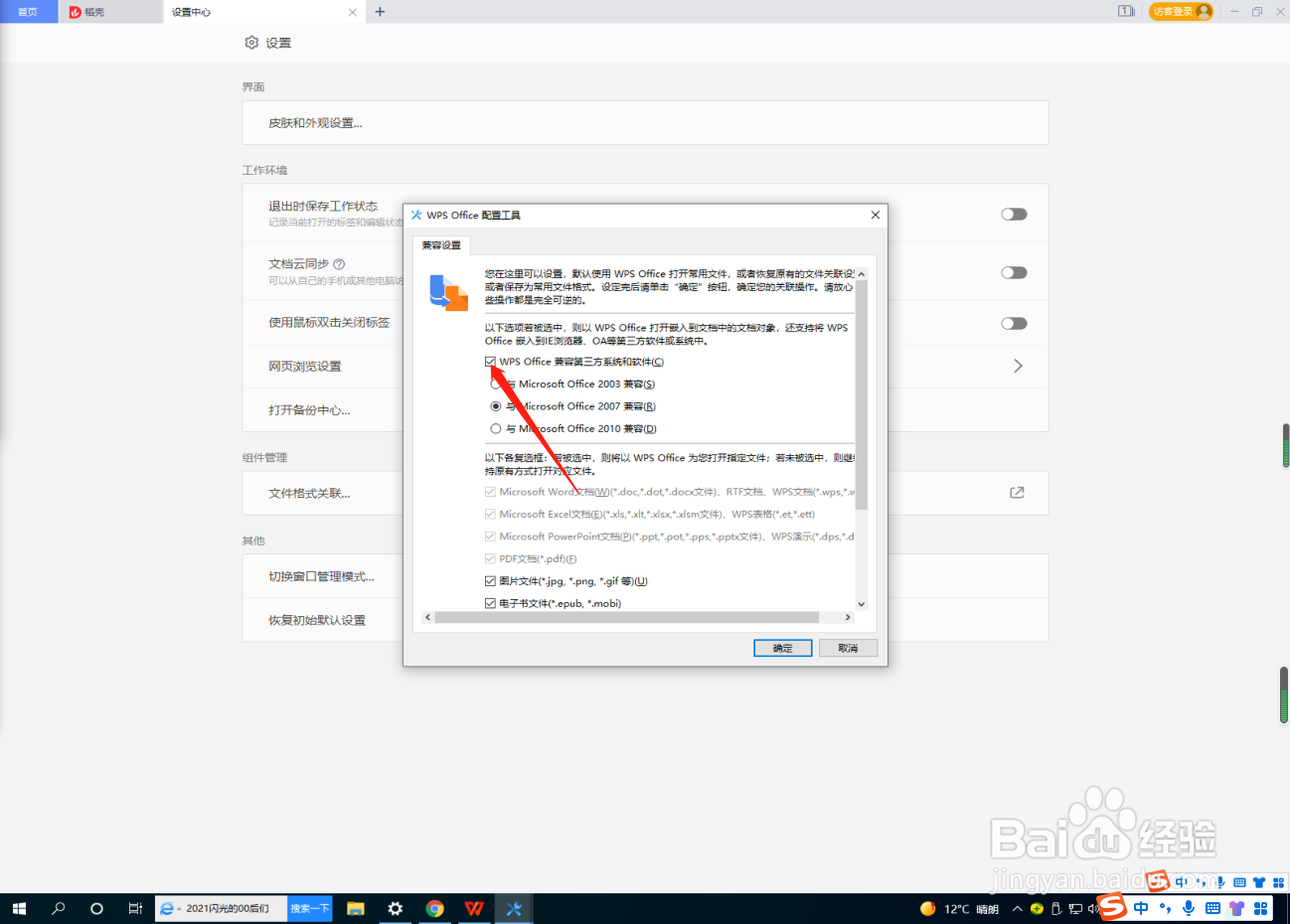Click the external-link icon on the 文件格式关联 row

pos(1017,493)
